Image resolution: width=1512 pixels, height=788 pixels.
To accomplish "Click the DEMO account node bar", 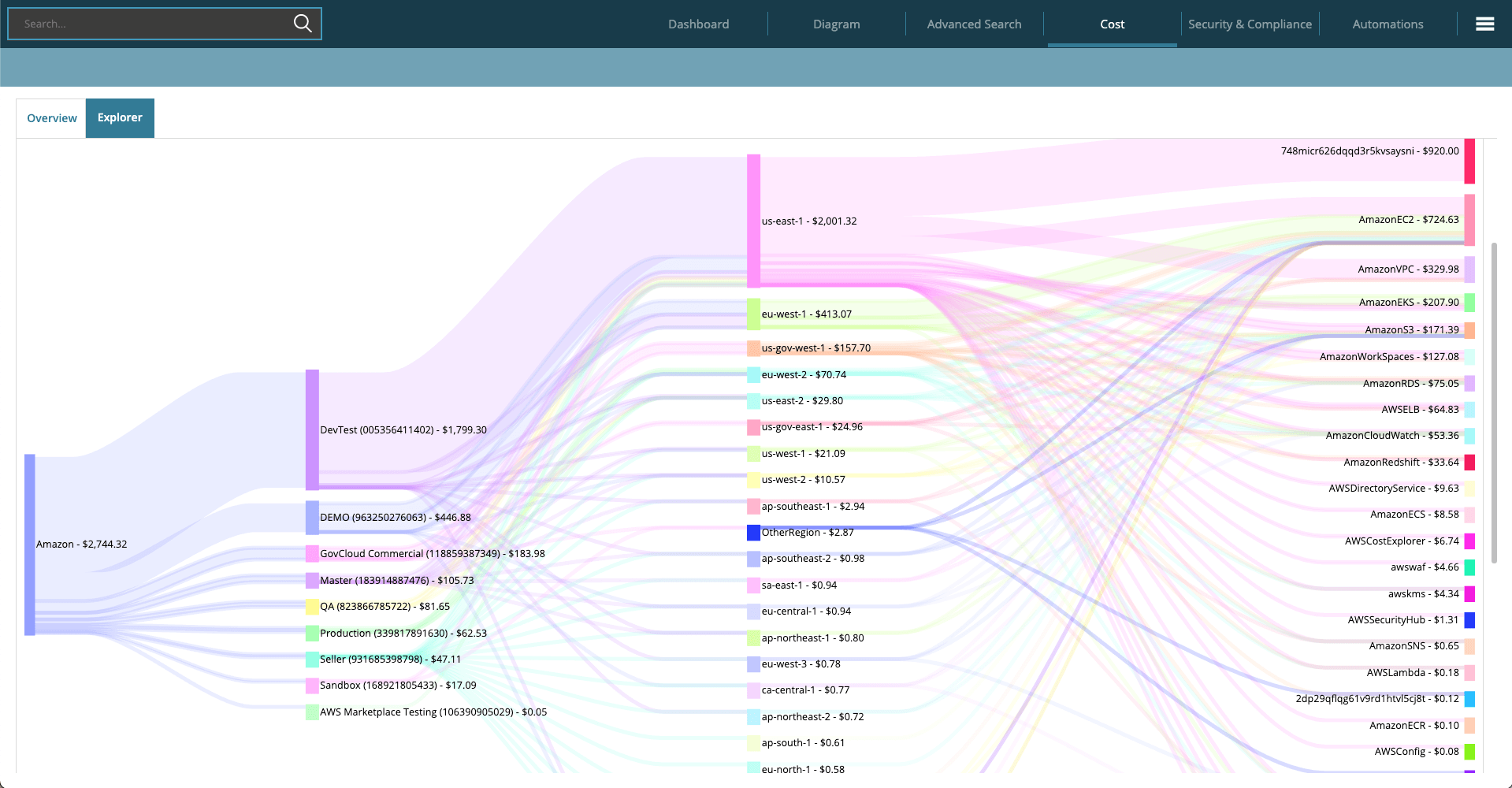I will point(312,518).
